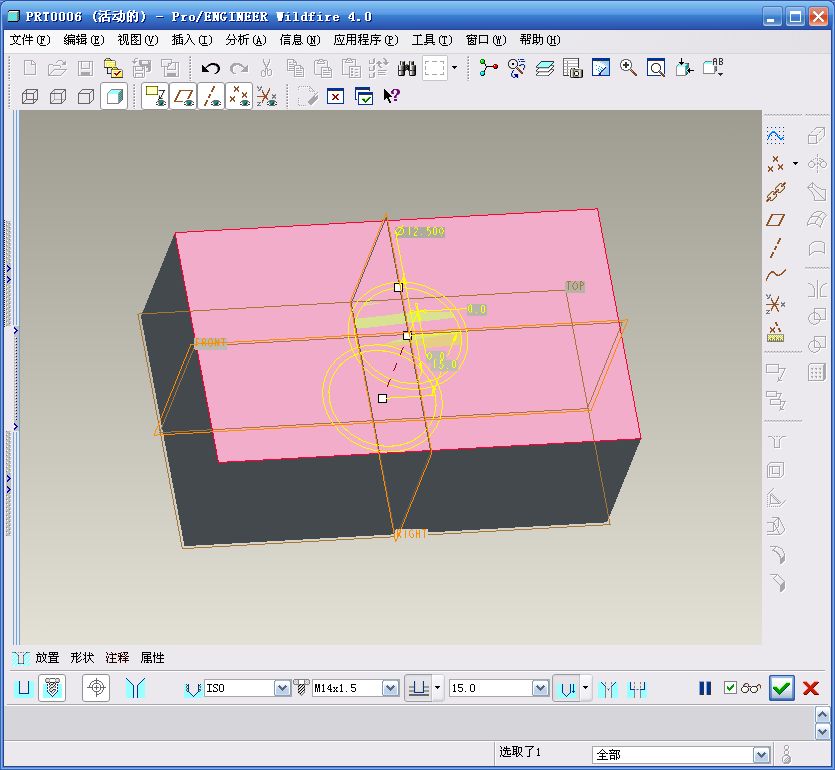Click the Spin center icon
The image size is (835, 770).
point(488,68)
